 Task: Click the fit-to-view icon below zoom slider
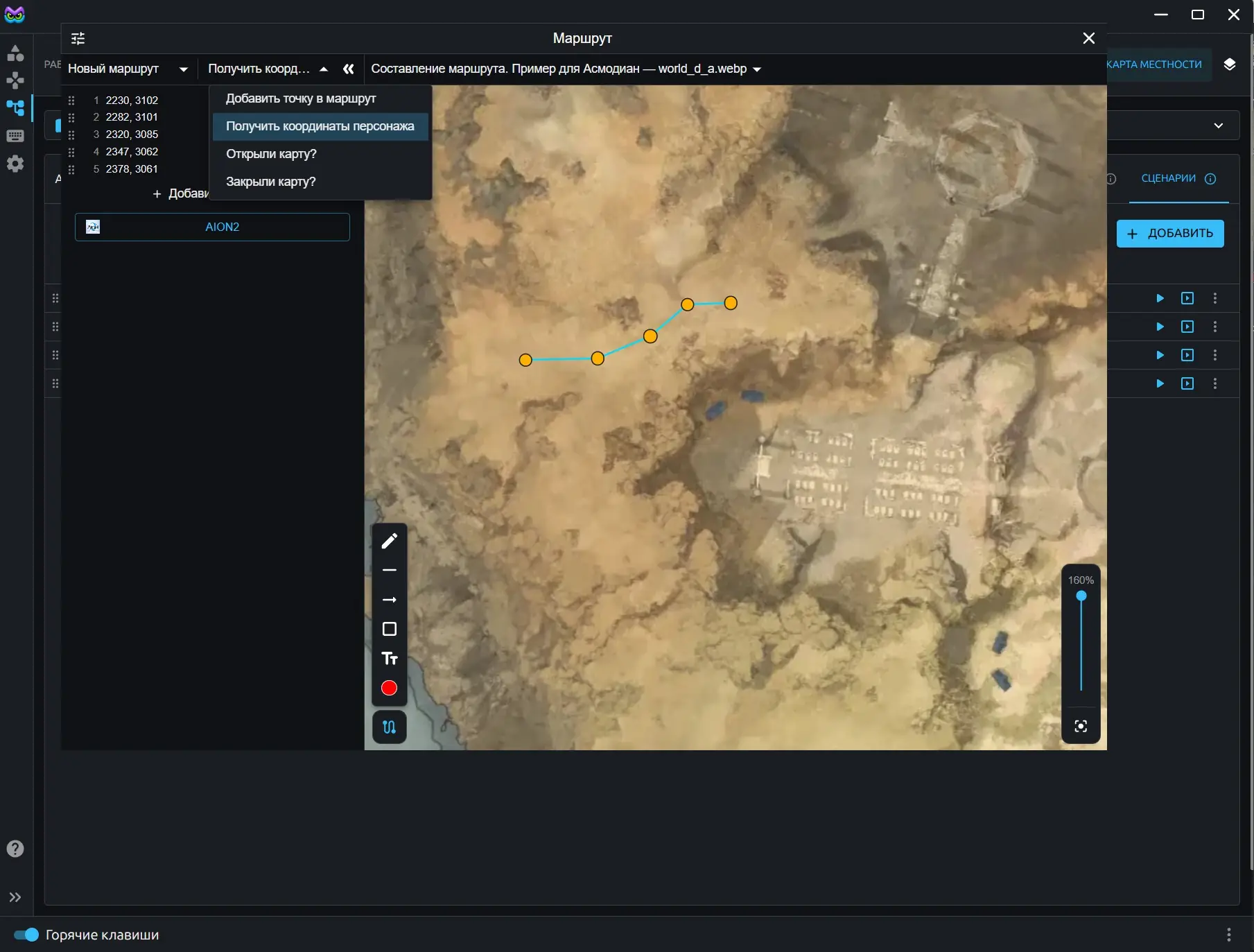(x=1081, y=726)
